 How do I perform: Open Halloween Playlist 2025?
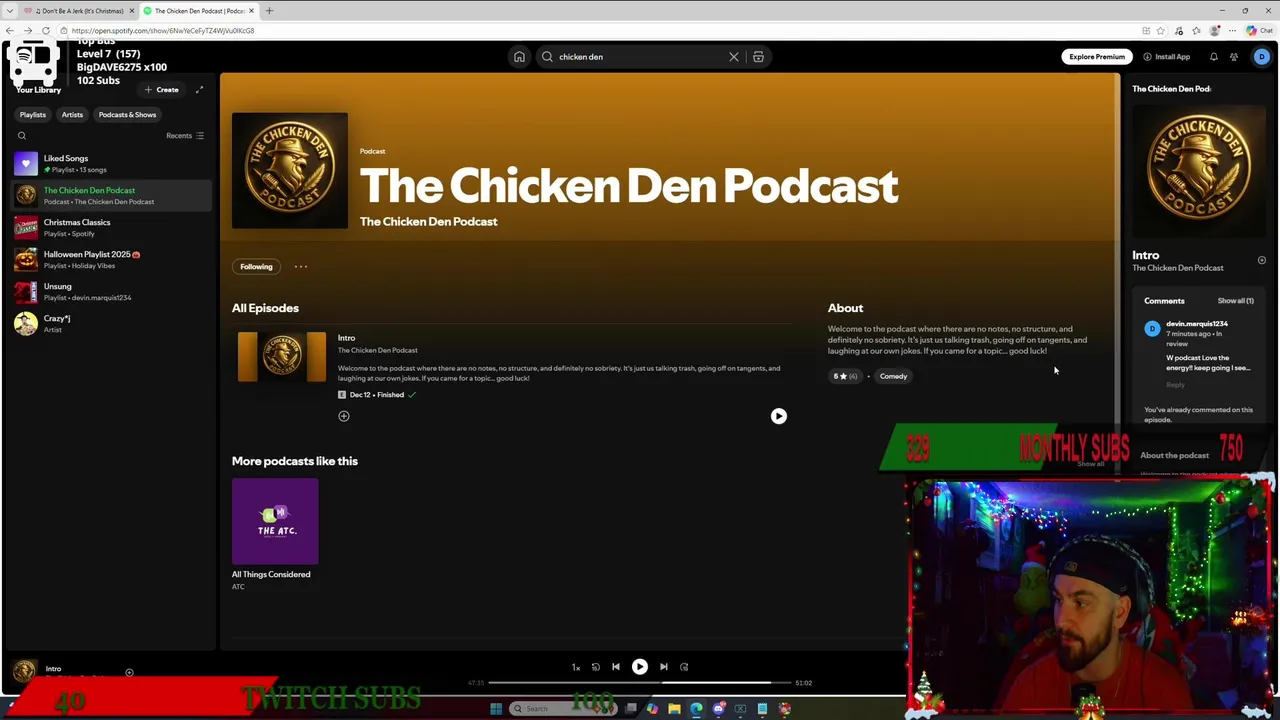pyautogui.click(x=112, y=260)
